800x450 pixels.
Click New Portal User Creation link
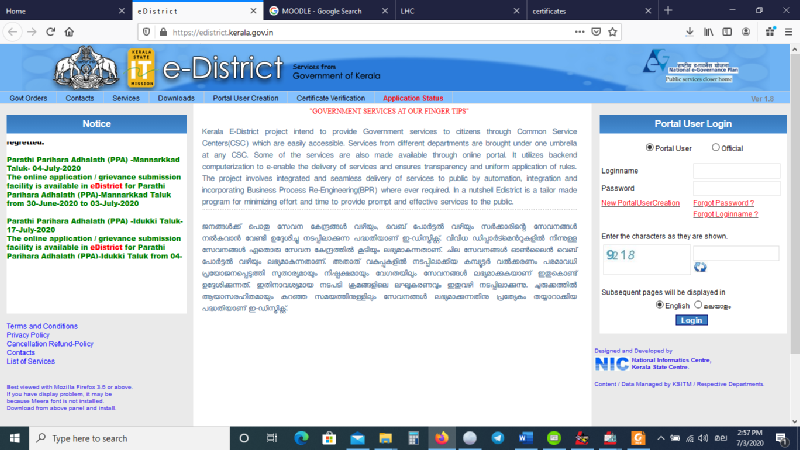(640, 203)
